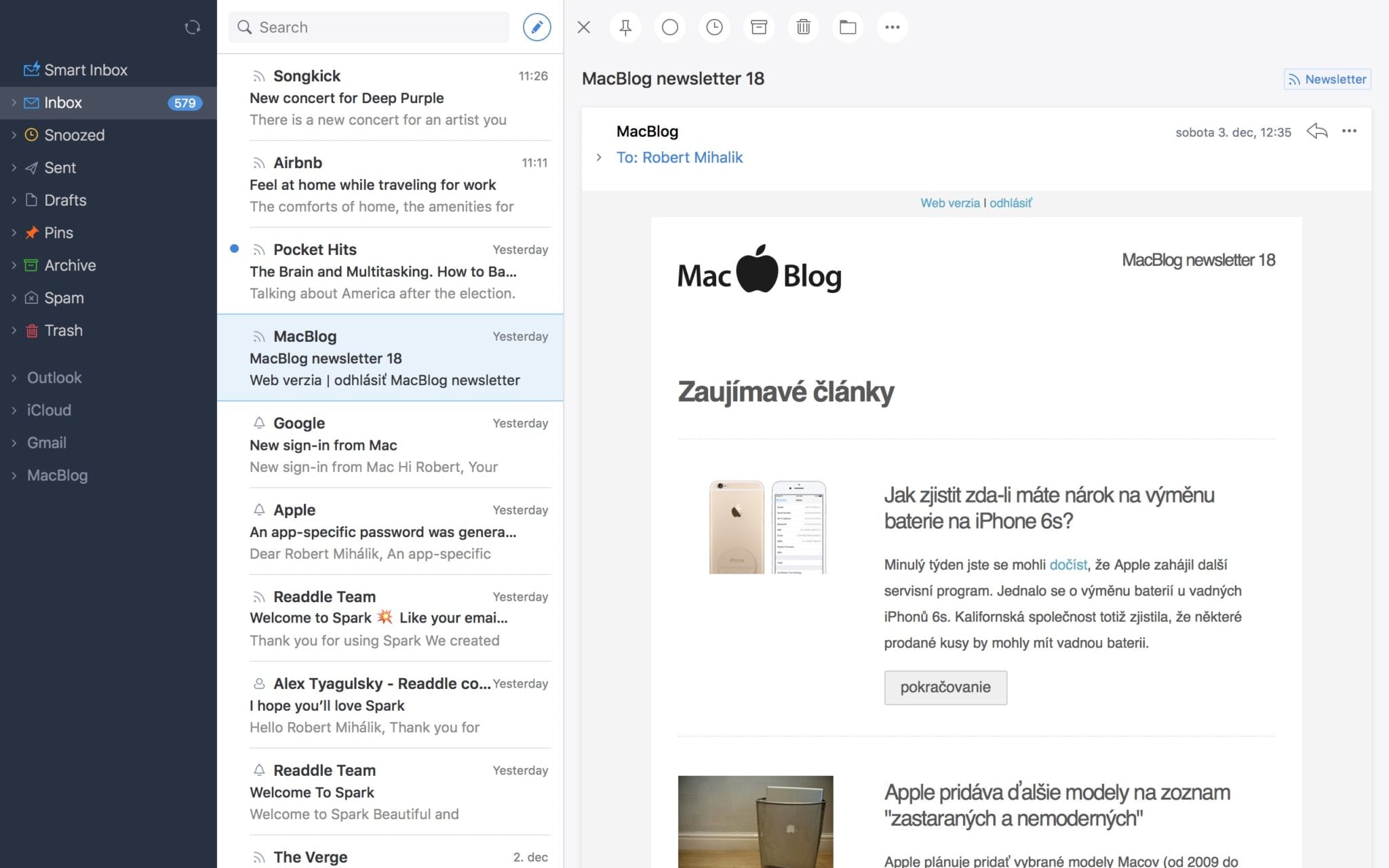Click newsletter feed icon beside Songkick
Viewport: 1389px width, 868px height.
click(258, 76)
